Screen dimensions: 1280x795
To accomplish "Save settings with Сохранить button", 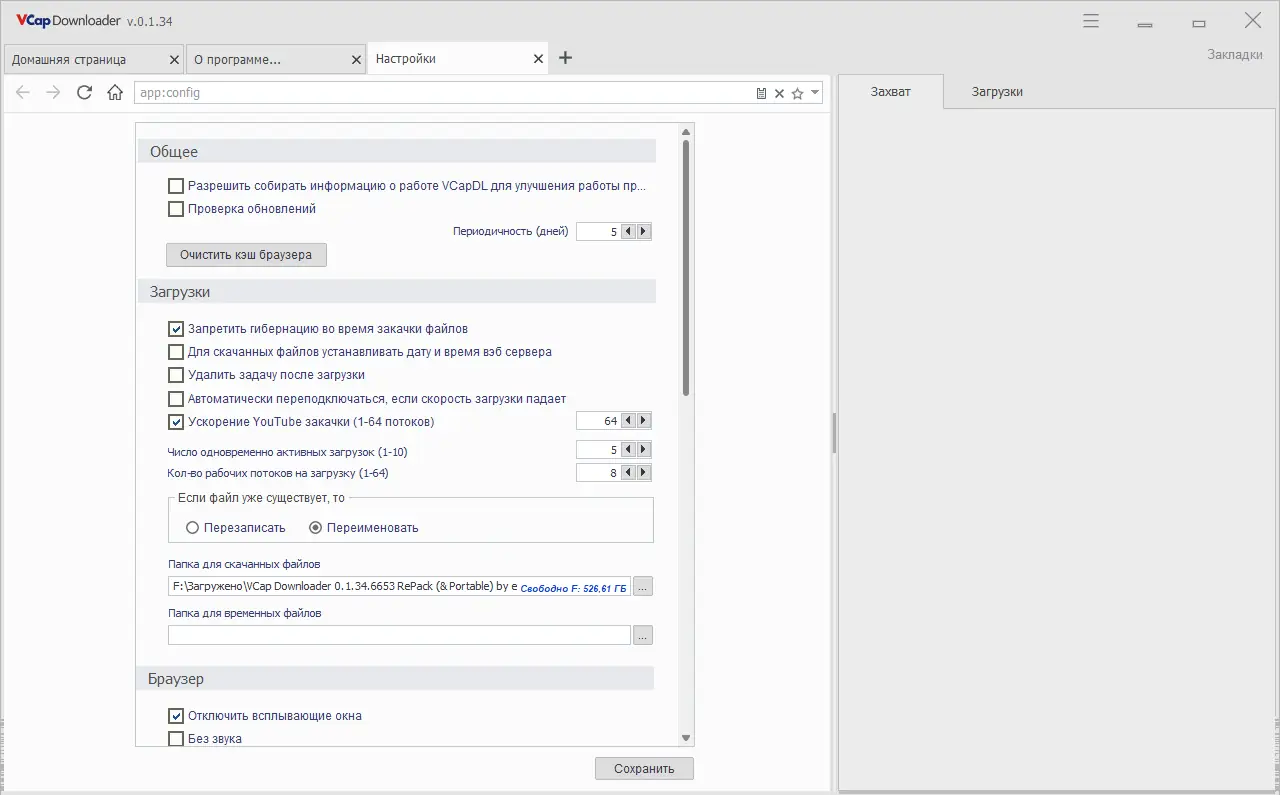I will click(644, 769).
